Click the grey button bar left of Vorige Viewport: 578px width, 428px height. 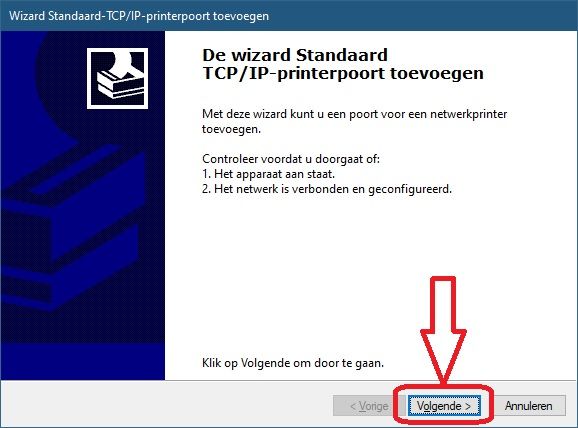click(x=166, y=404)
